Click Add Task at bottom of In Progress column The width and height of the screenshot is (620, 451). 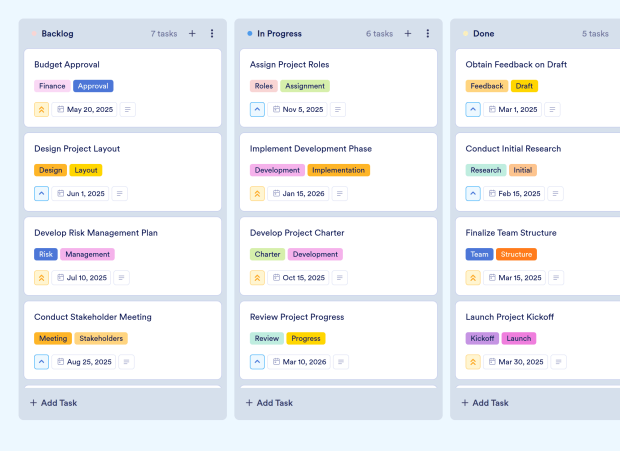click(269, 403)
